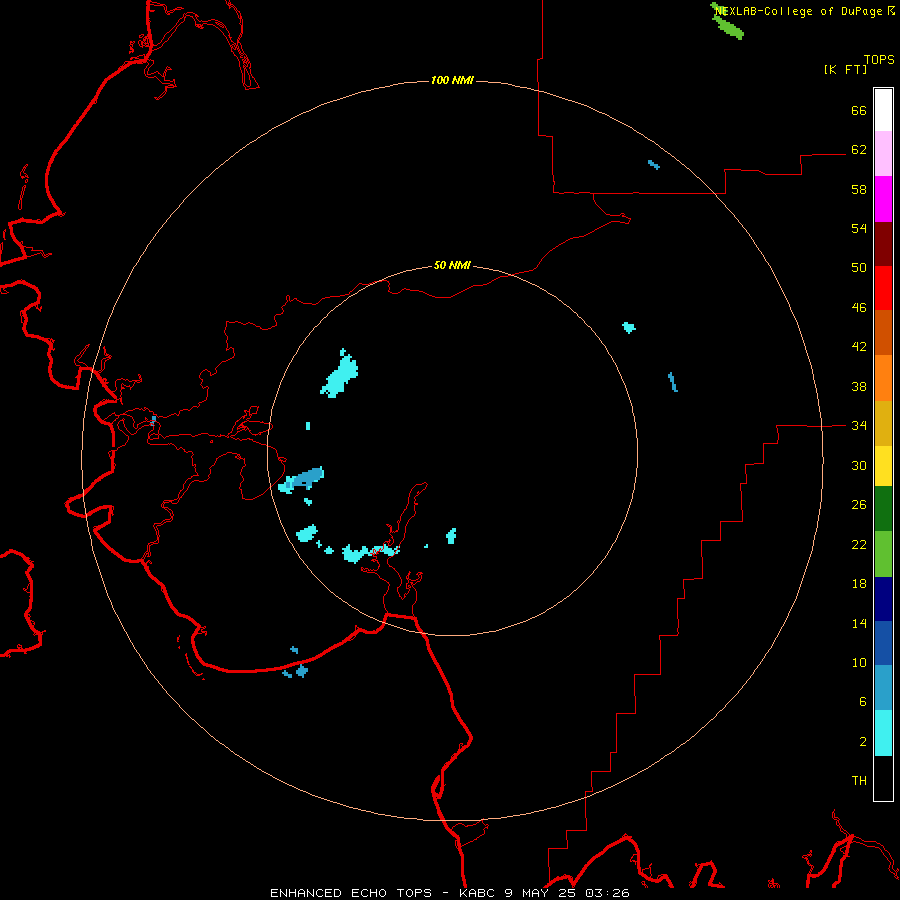Pick the light blue legend swatch
Viewport: 900px width, 900px height.
883,688
